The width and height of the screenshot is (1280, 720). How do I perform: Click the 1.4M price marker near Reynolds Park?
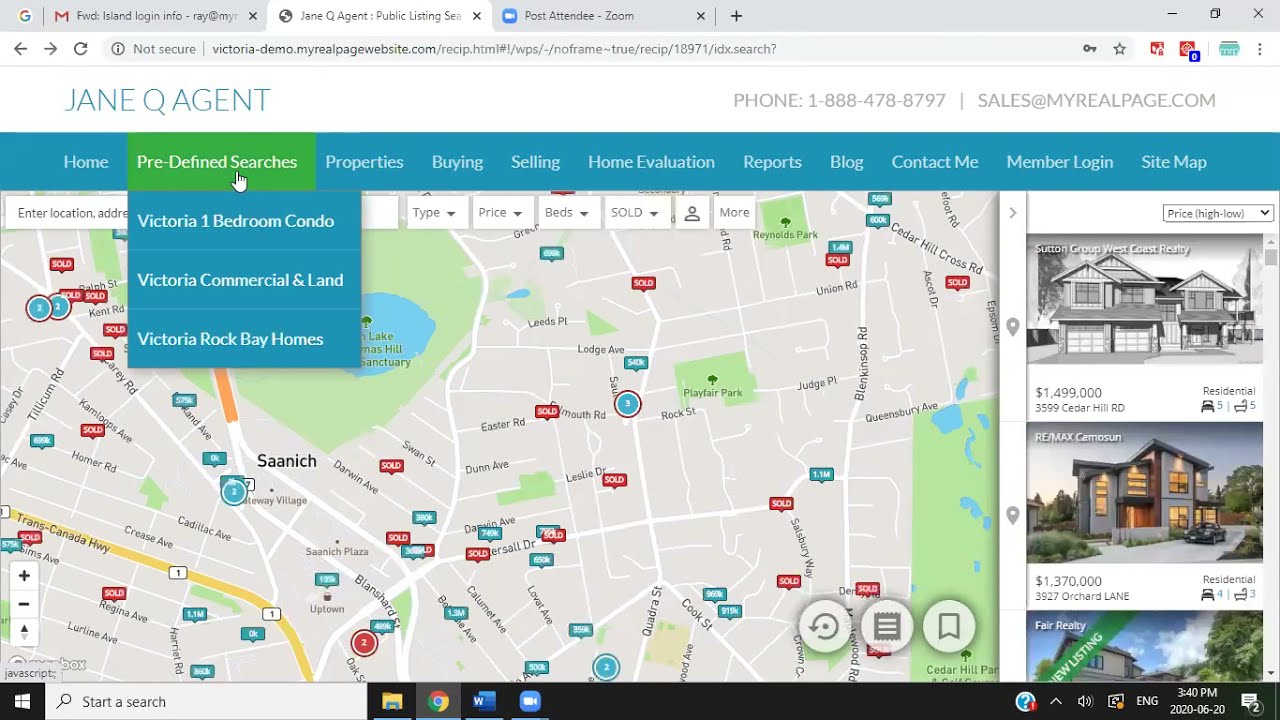(x=840, y=247)
